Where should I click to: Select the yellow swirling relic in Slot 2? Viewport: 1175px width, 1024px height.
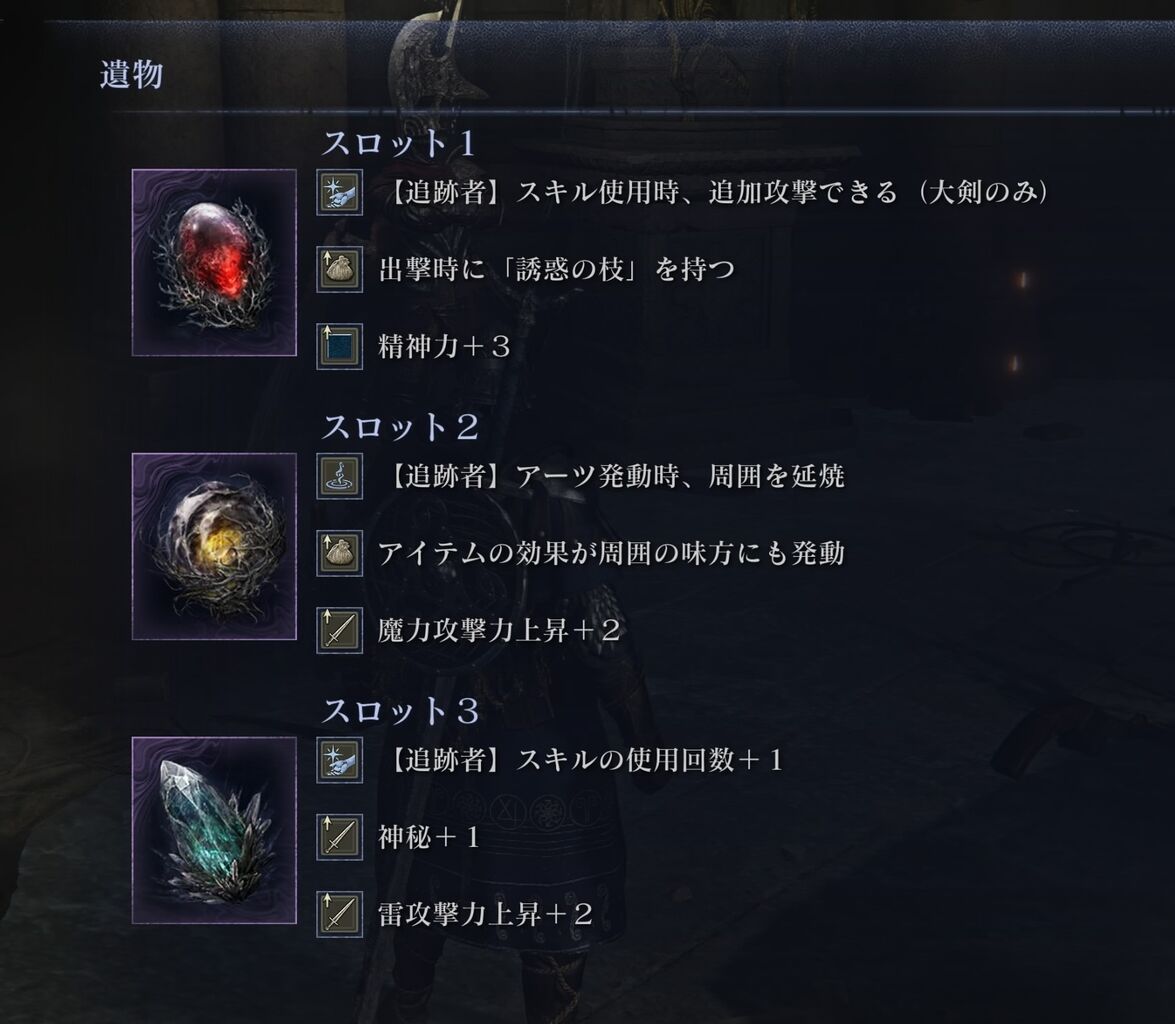coord(214,546)
